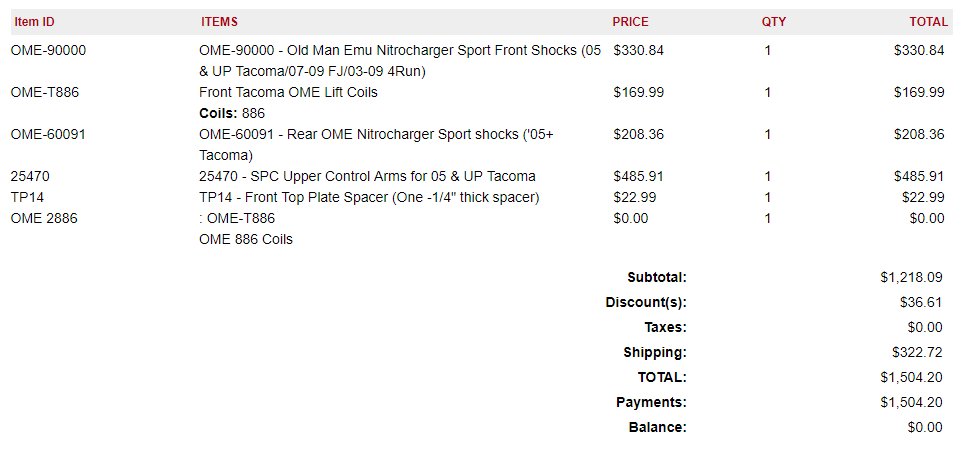Click the Subtotal amount $1,218.09
Viewport: 961px width, 470px height.
click(x=911, y=278)
